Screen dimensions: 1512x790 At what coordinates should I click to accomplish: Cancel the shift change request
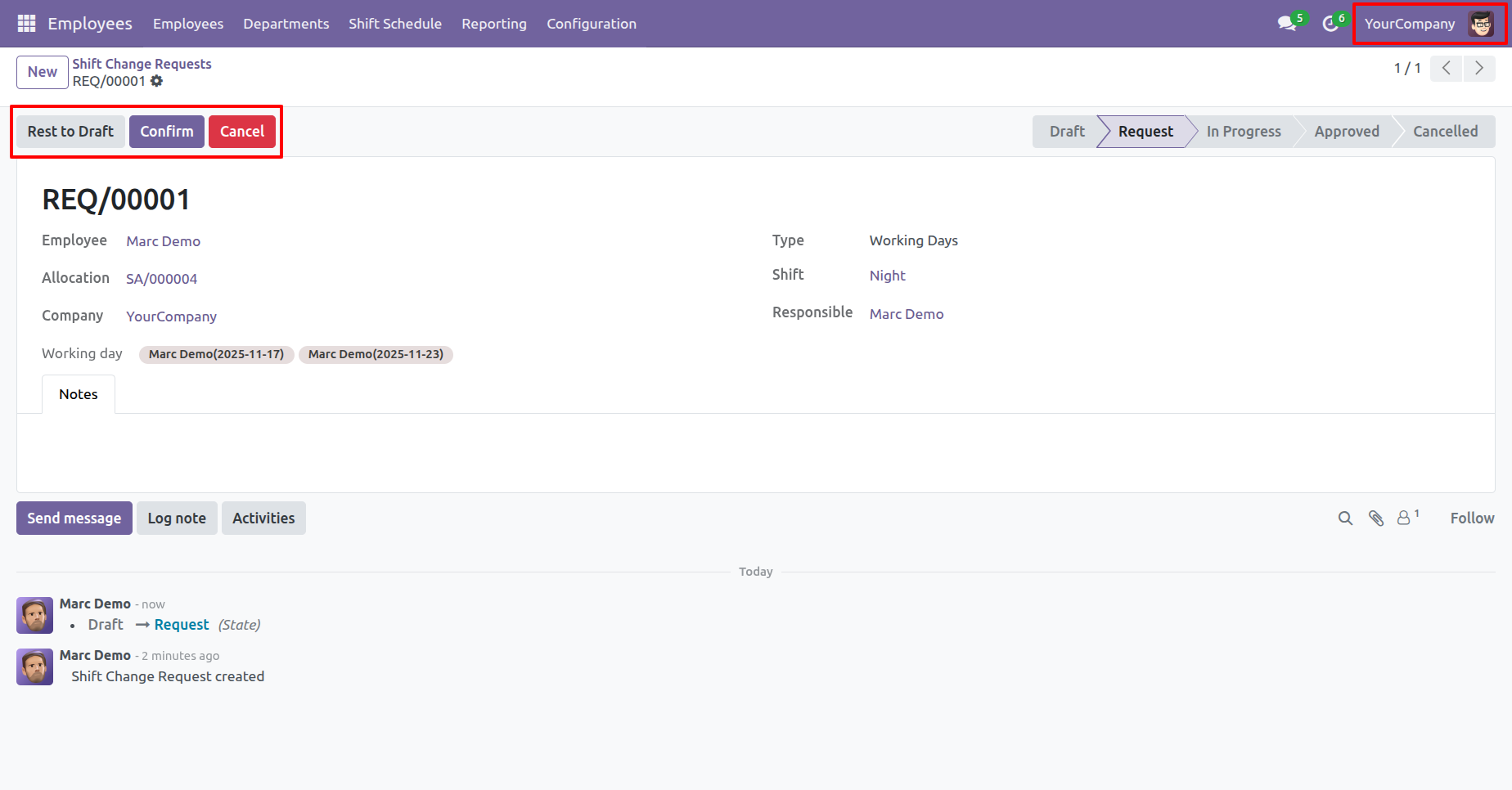[x=242, y=132]
